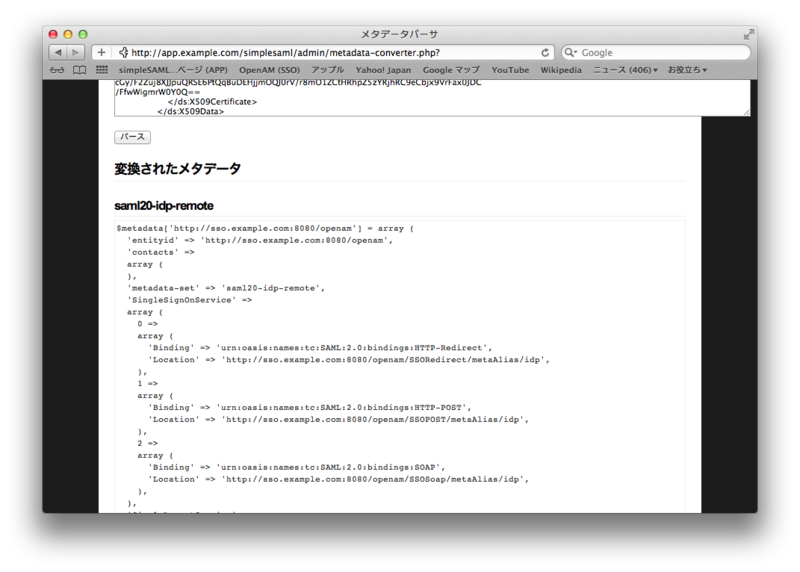Minimize the window with yellow button
800x572 pixels.
(68, 34)
